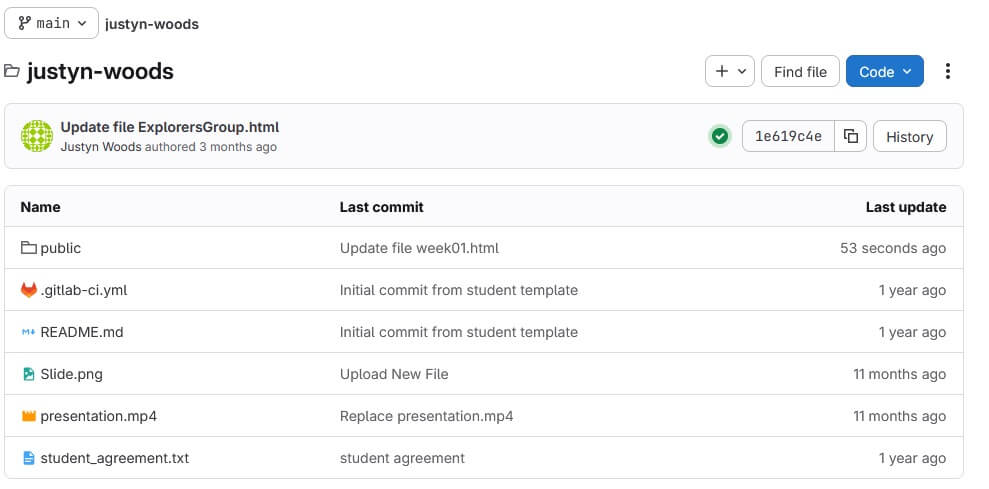
Task: Copy the commit SHA with clipboard icon
Action: coord(851,136)
